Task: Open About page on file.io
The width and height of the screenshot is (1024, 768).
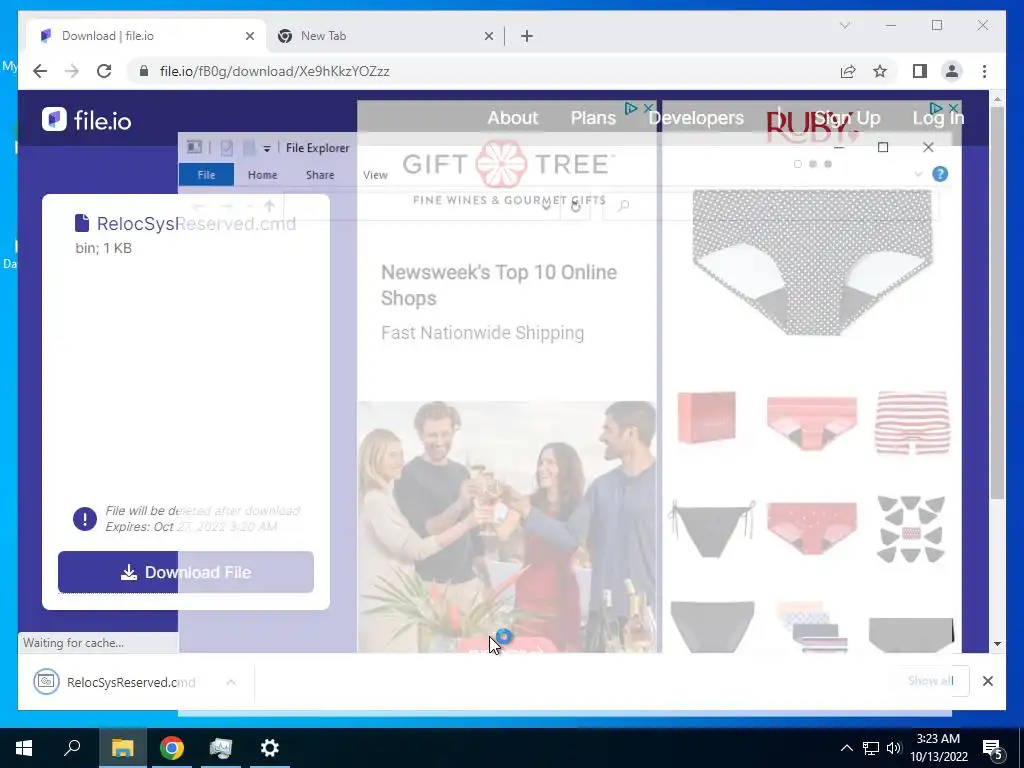Action: [x=513, y=118]
